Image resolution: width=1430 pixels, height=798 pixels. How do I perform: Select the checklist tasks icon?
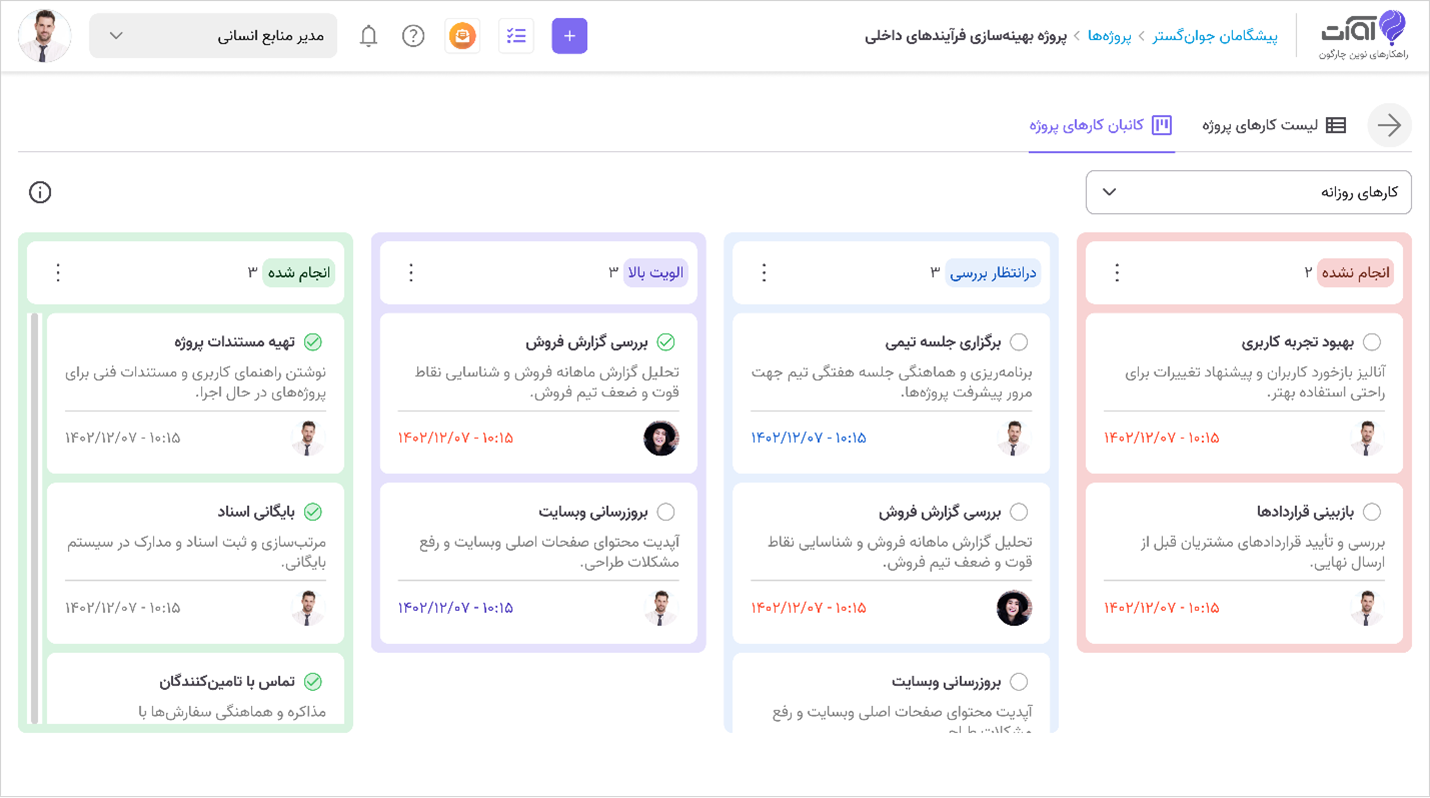(x=516, y=35)
